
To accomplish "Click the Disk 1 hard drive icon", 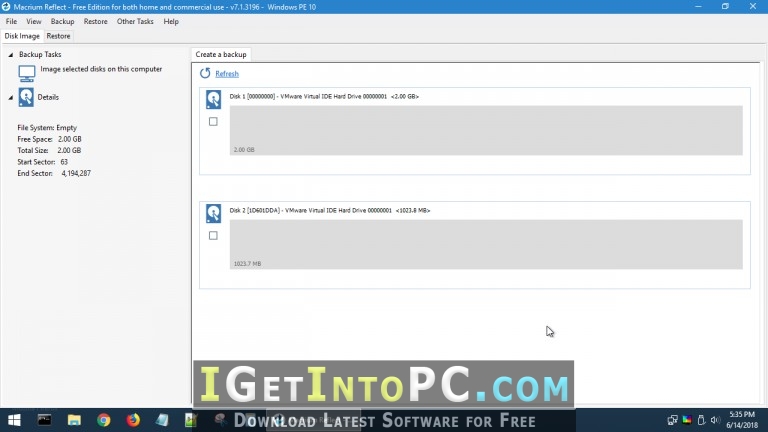I will point(214,99).
